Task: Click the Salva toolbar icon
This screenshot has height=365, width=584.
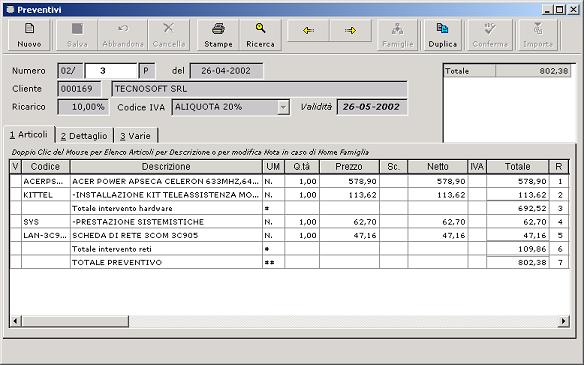Action: coord(77,35)
